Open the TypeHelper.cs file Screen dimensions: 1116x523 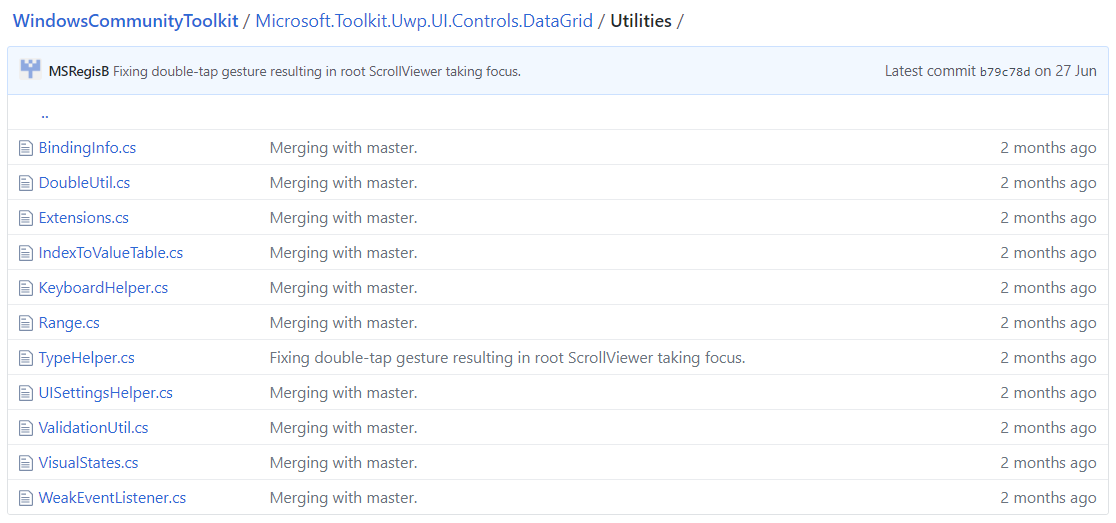coord(86,358)
